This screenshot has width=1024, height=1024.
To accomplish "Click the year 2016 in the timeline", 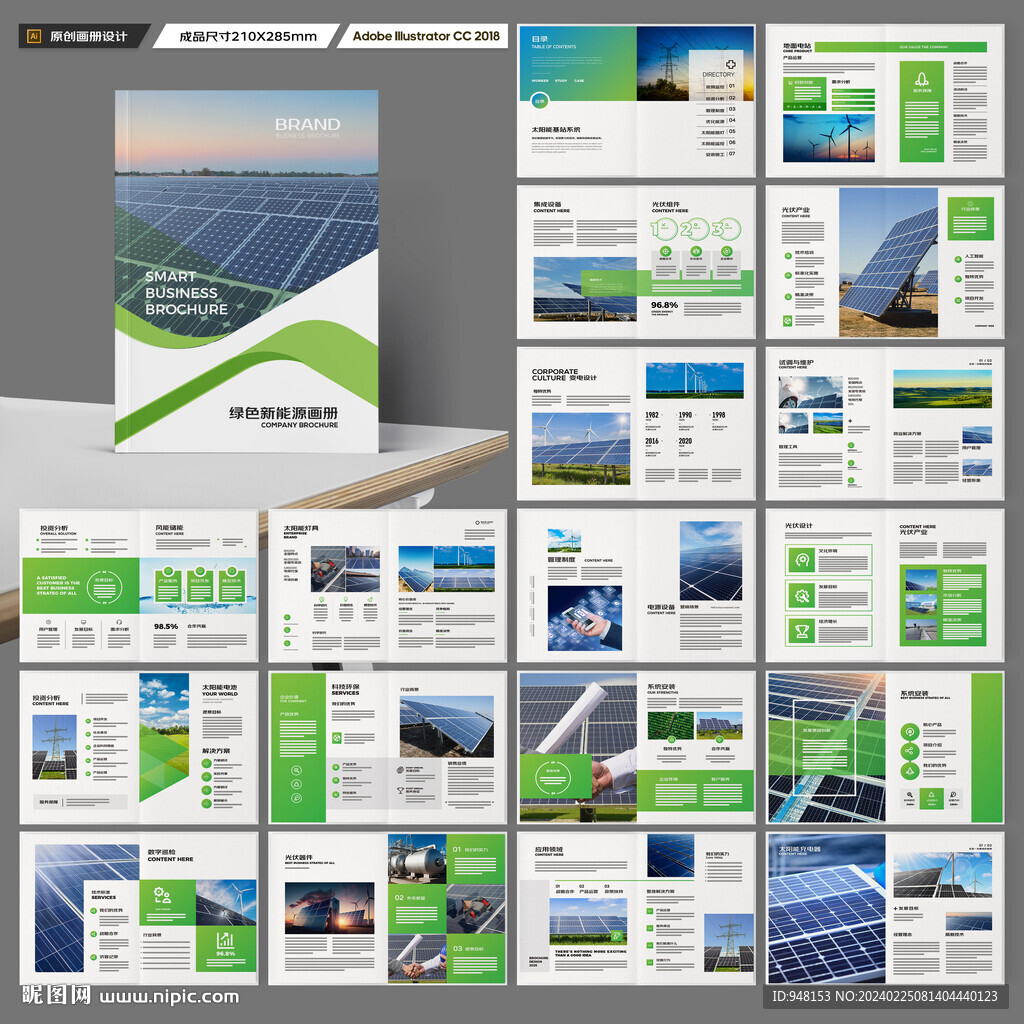I will [x=652, y=441].
